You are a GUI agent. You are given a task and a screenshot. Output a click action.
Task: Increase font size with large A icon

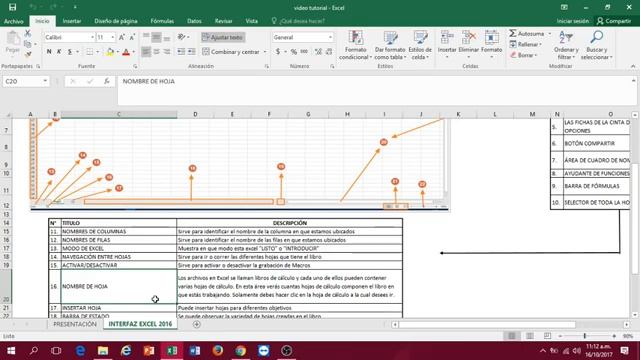point(122,37)
